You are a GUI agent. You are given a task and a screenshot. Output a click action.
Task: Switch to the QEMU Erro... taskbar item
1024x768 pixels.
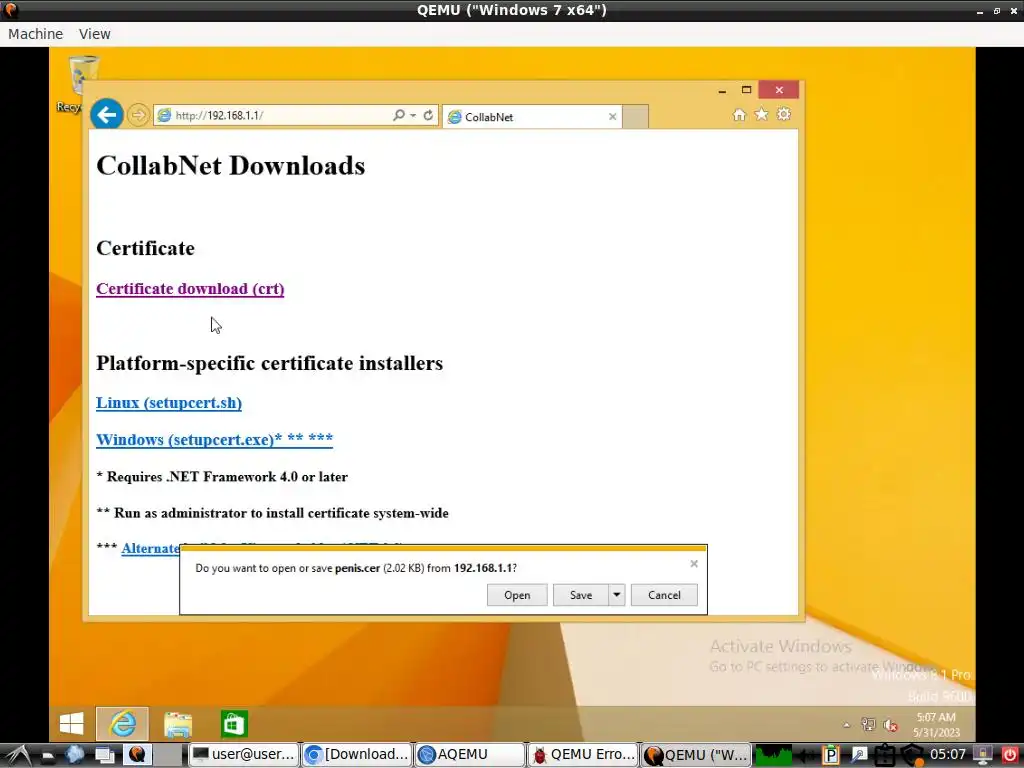pyautogui.click(x=583, y=755)
